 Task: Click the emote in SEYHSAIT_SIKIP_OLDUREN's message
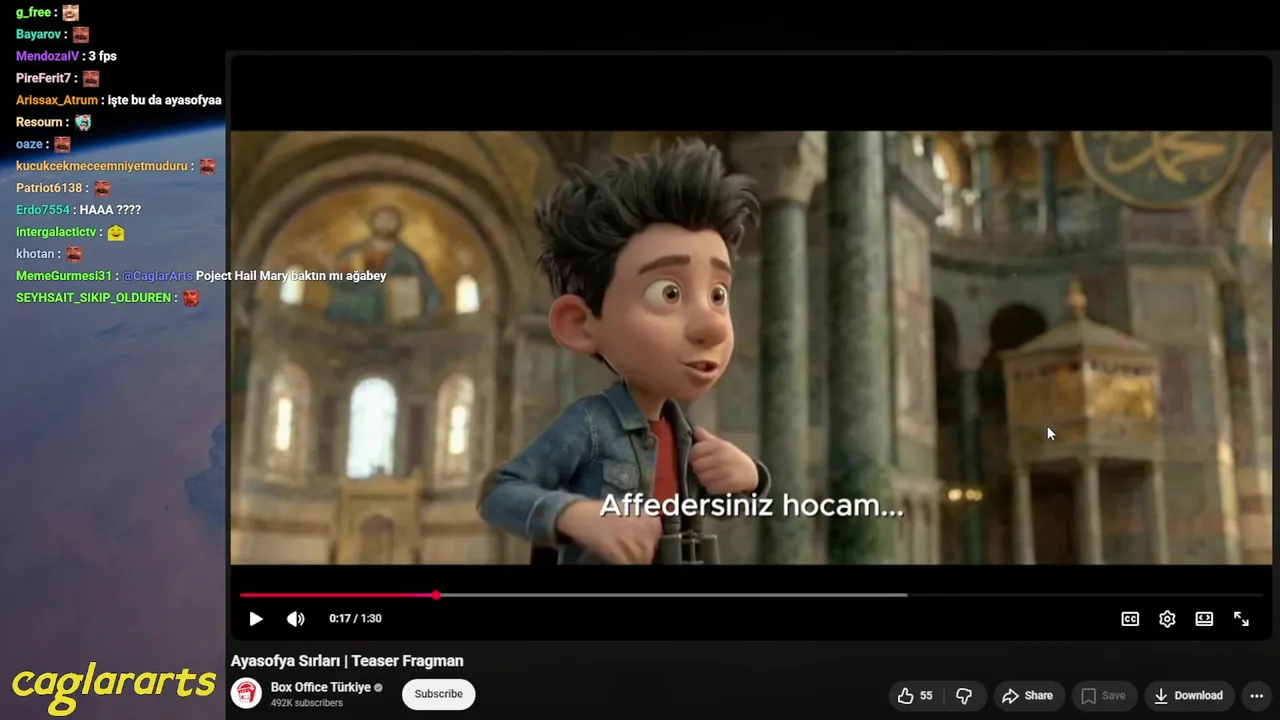click(x=191, y=299)
